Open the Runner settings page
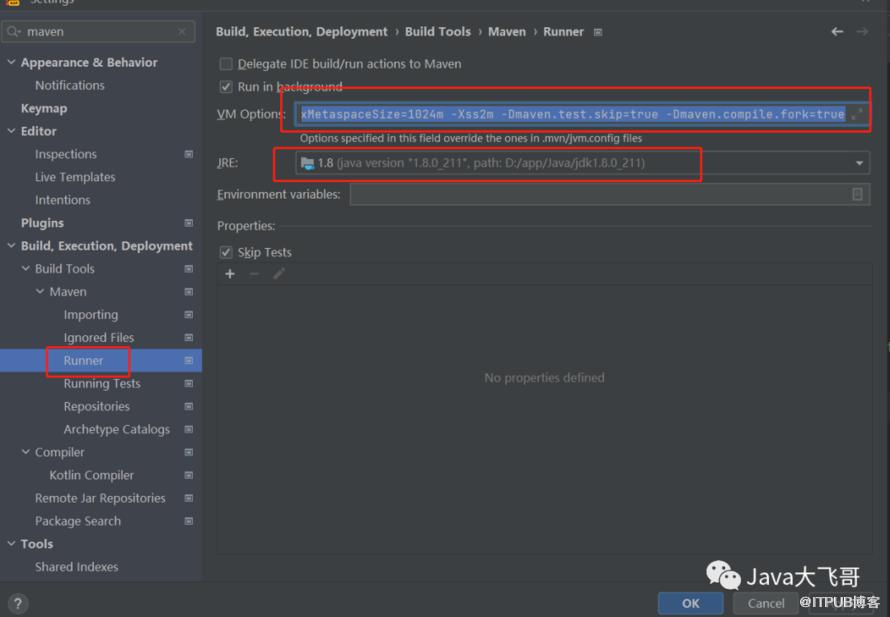This screenshot has height=617, width=890. click(83, 361)
